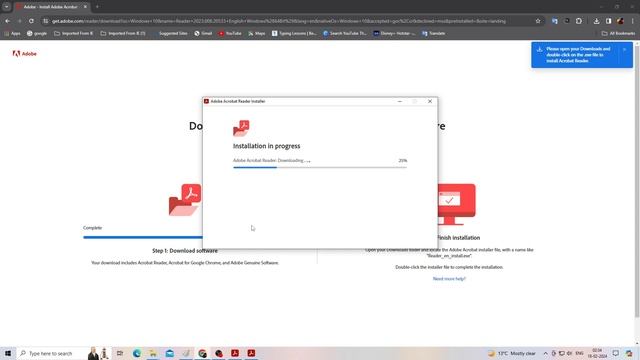Open the Apps bookmark
Screen dimensions: 640x360
(12, 33)
